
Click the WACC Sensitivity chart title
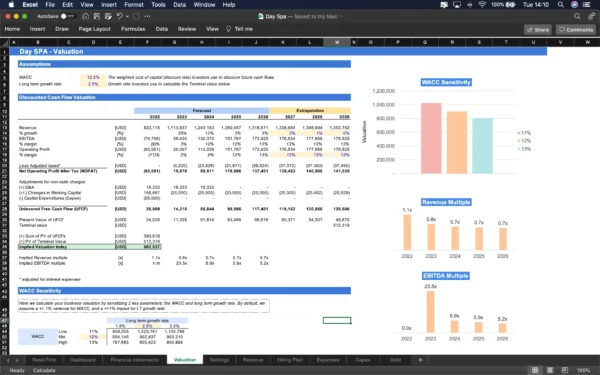(446, 82)
